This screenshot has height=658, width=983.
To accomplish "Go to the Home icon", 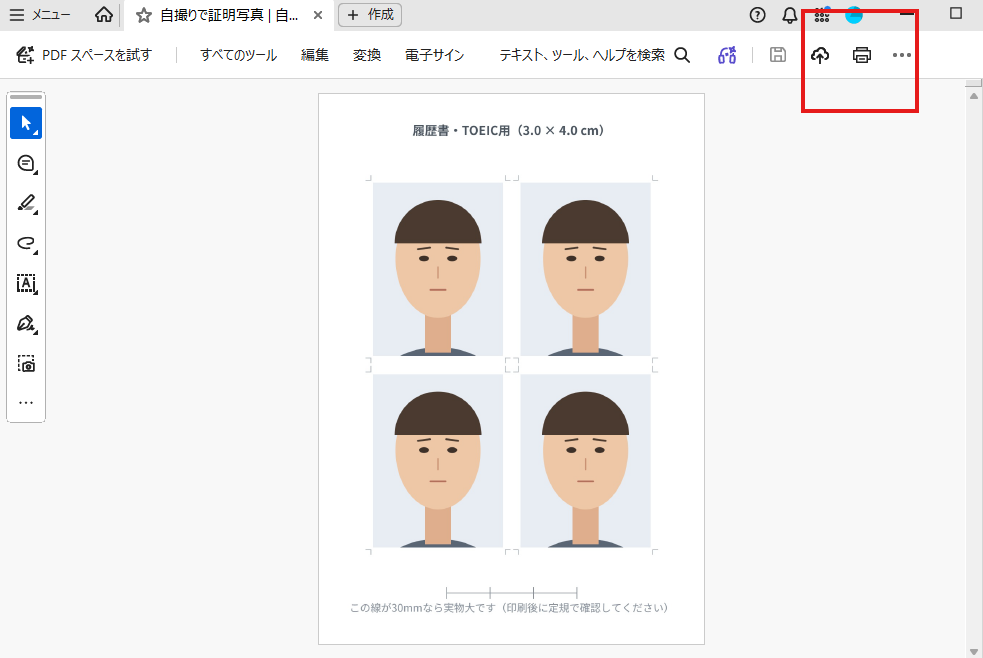I will tap(103, 15).
